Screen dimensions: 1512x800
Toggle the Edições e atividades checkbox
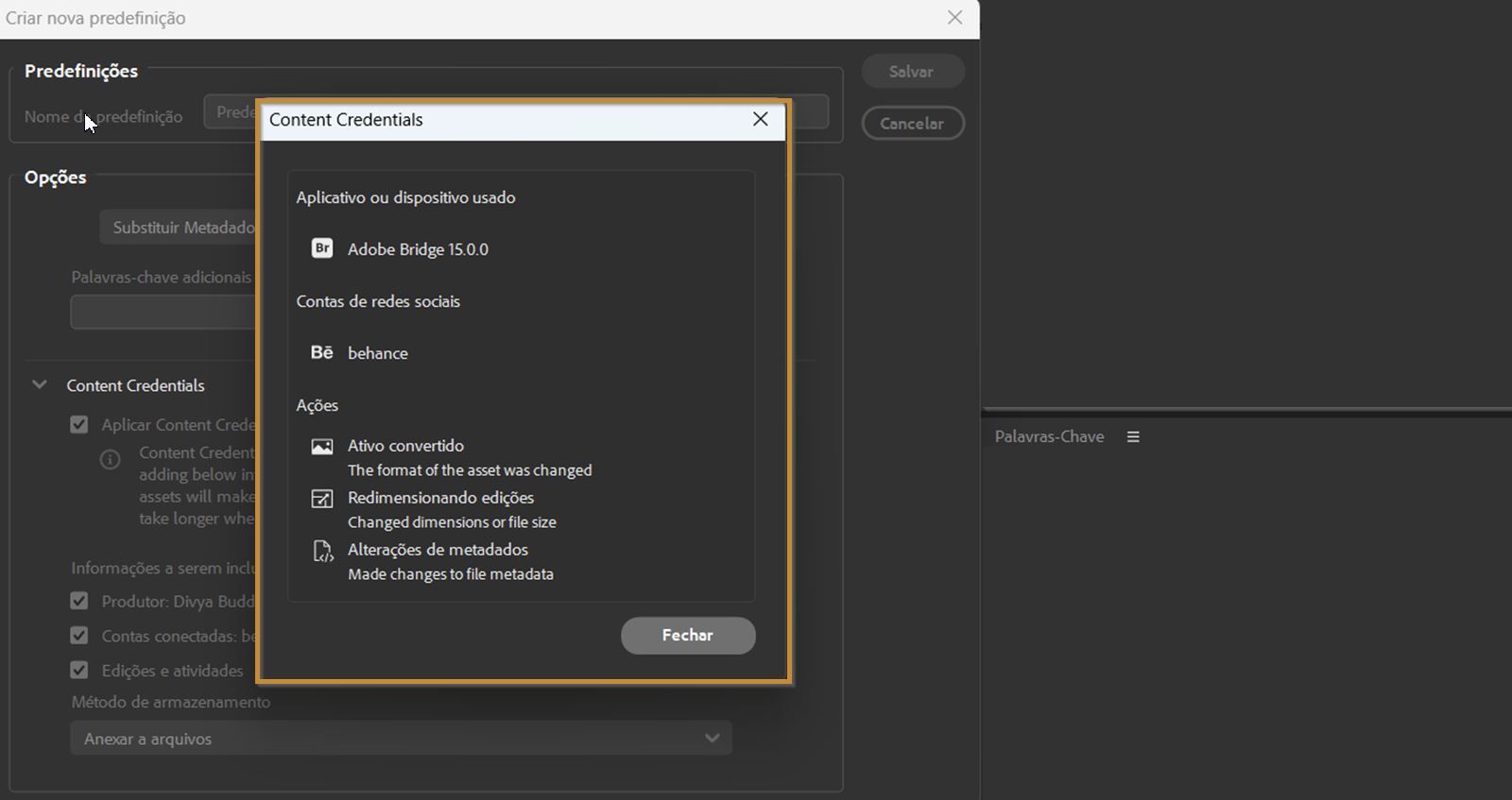pyautogui.click(x=79, y=671)
